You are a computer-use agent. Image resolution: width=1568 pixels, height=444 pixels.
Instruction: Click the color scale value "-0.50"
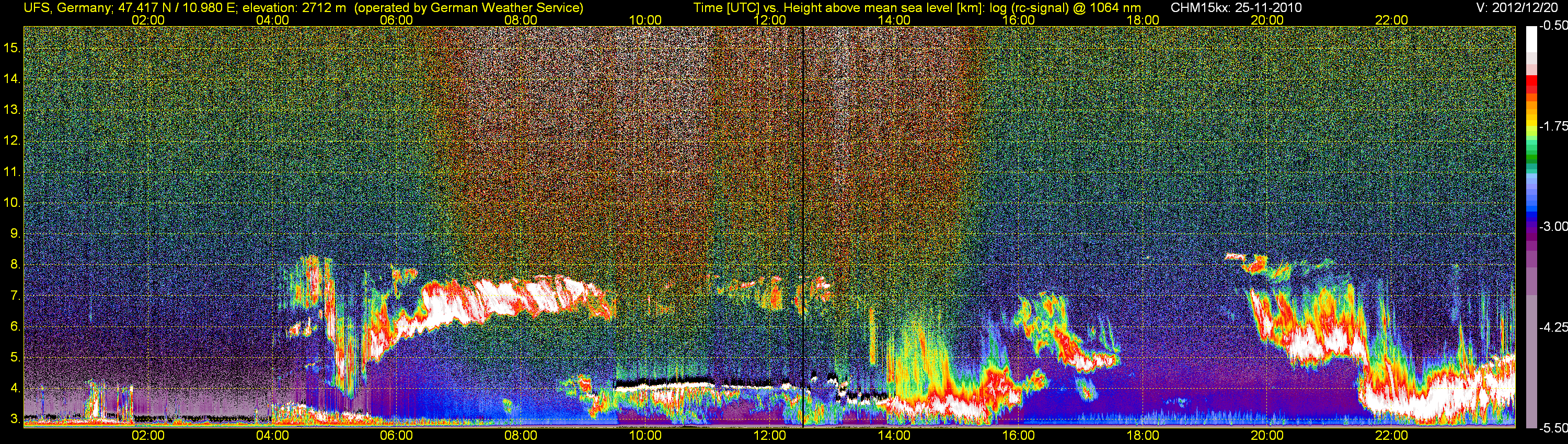tap(1553, 26)
